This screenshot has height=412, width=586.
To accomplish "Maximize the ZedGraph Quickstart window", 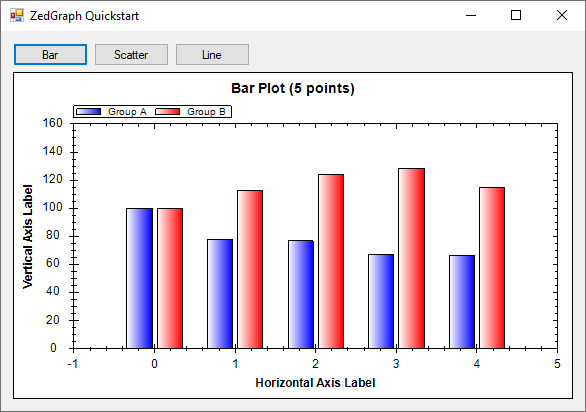I will point(516,15).
